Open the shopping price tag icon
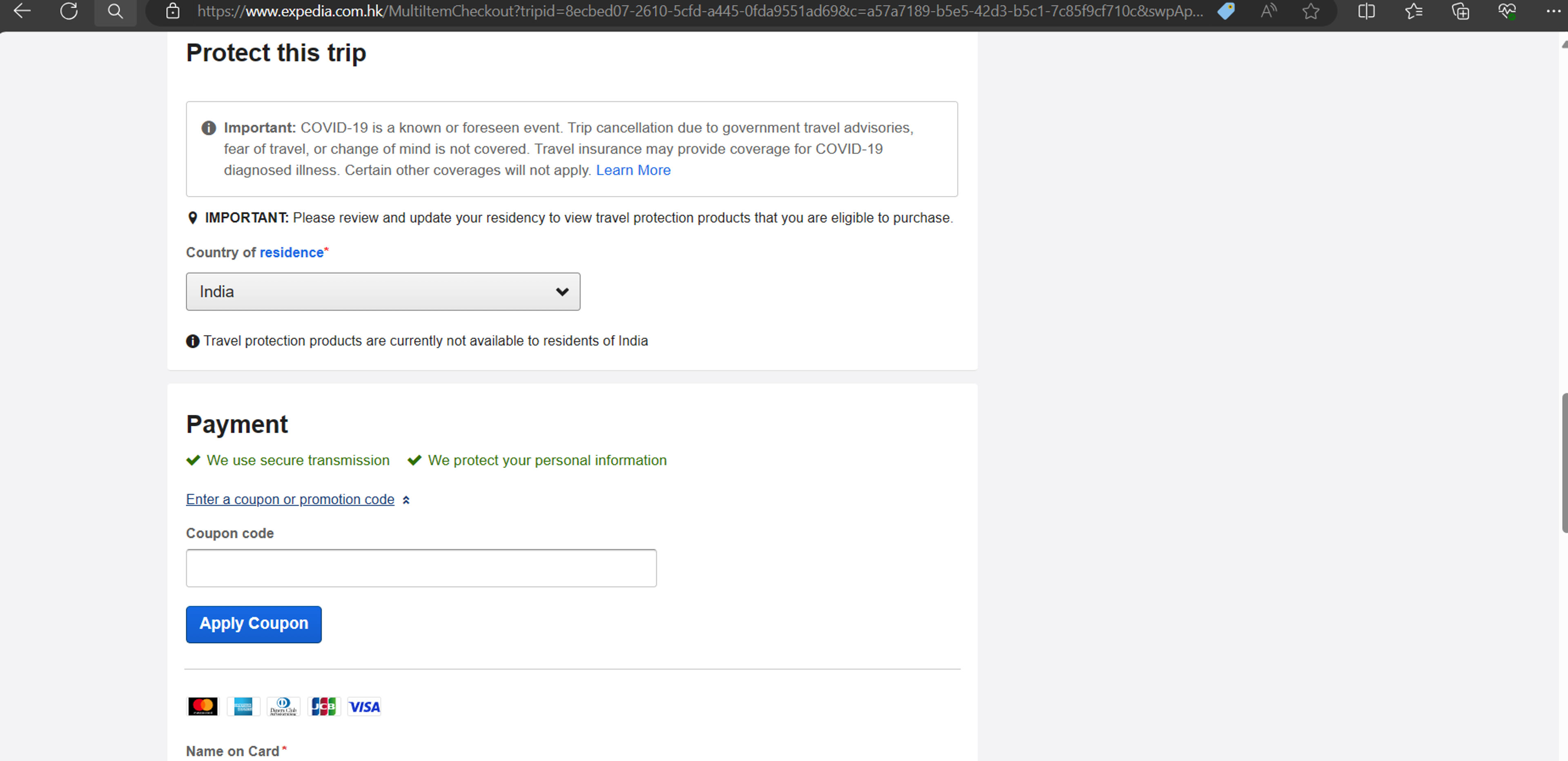 tap(1226, 11)
